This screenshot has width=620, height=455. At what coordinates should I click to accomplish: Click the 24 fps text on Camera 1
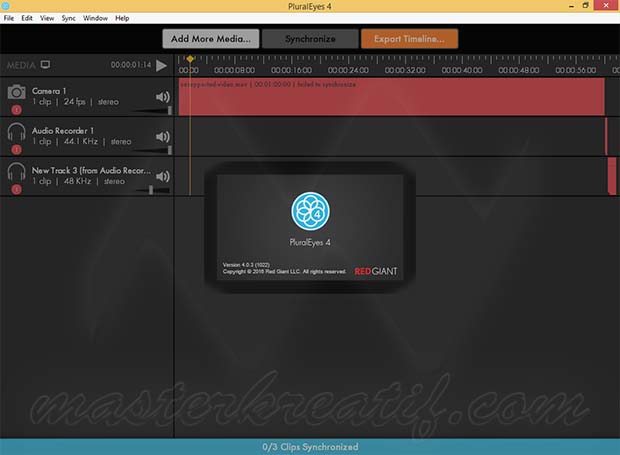(x=74, y=102)
